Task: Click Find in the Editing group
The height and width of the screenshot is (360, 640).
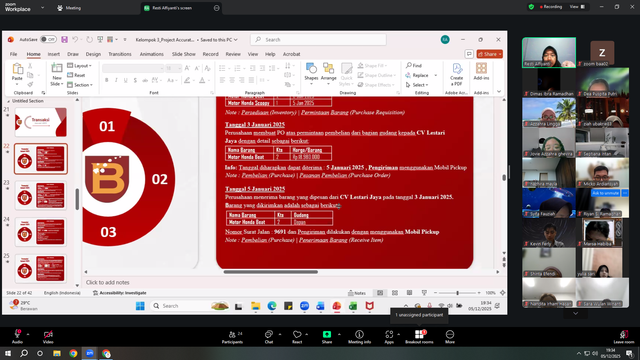Action: pos(414,65)
